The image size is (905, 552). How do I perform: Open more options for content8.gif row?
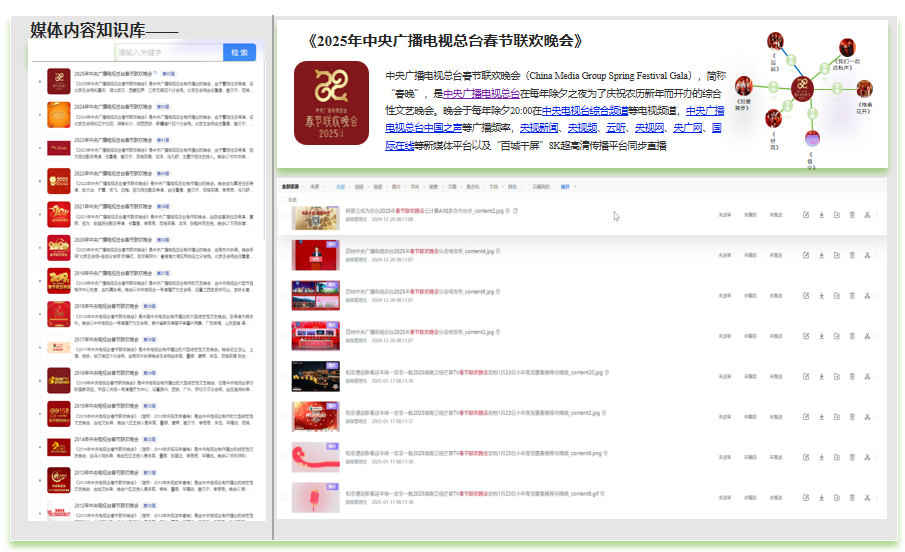(x=877, y=498)
